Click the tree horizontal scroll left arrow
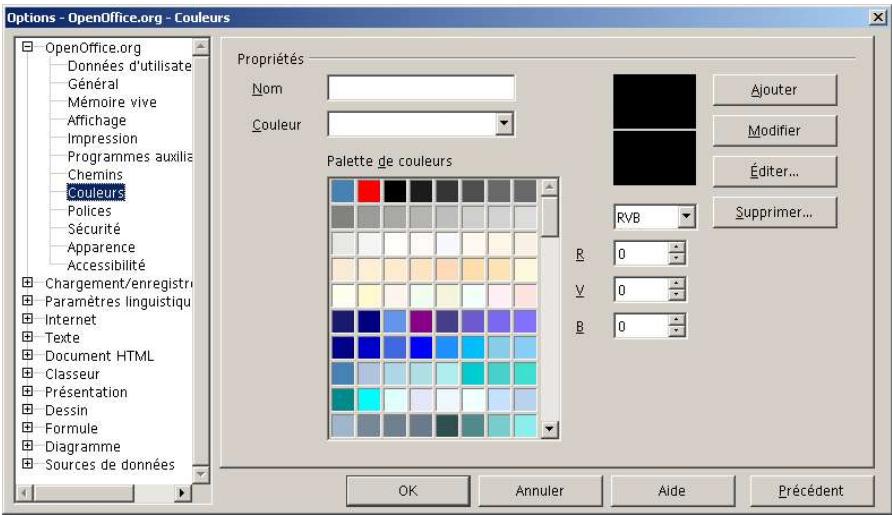892x515 pixels. [24, 493]
